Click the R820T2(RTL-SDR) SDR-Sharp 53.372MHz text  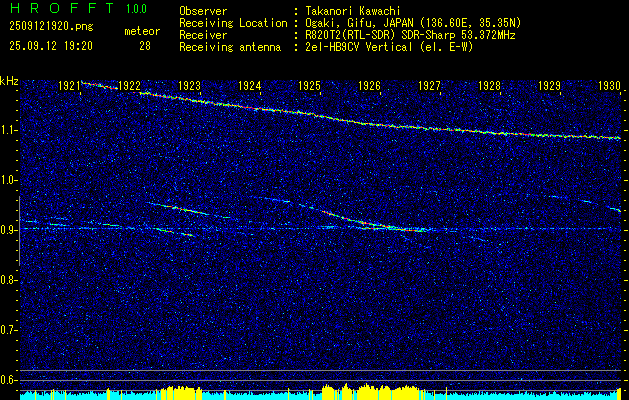pos(410,35)
